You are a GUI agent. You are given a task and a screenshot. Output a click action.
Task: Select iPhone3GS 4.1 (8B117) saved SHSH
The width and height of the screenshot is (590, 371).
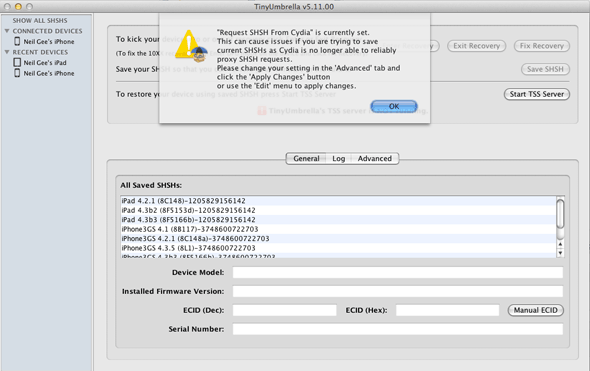(338, 229)
